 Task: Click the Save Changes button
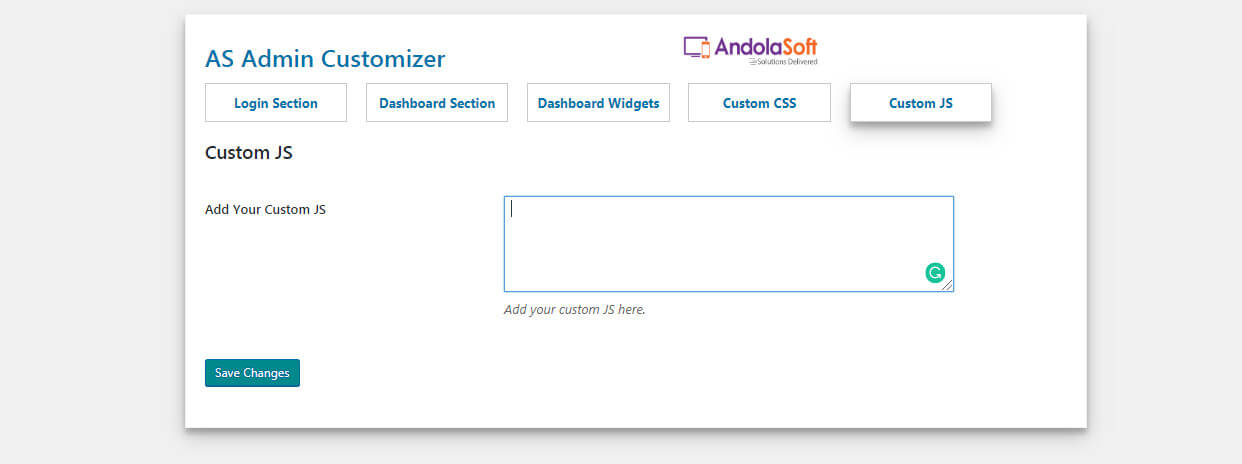(252, 373)
